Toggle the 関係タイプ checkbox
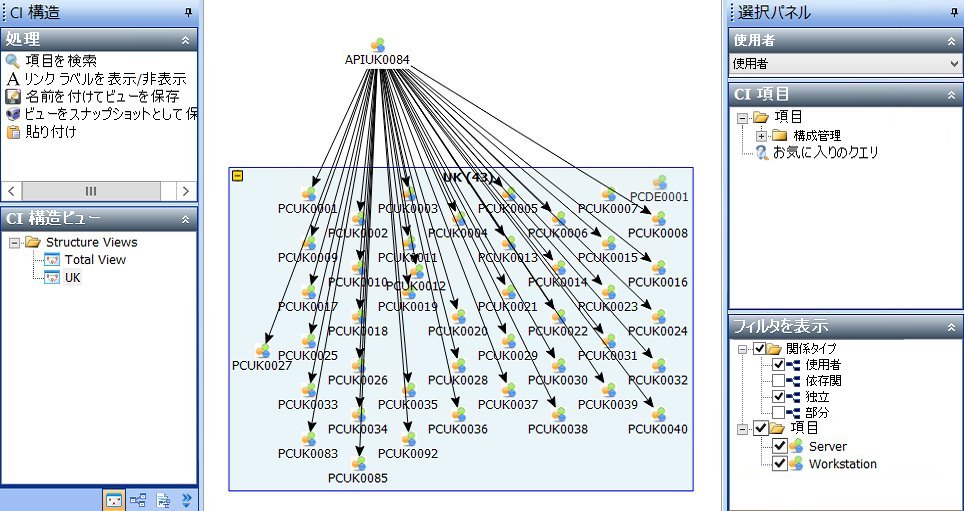Image resolution: width=964 pixels, height=511 pixels. 759,349
